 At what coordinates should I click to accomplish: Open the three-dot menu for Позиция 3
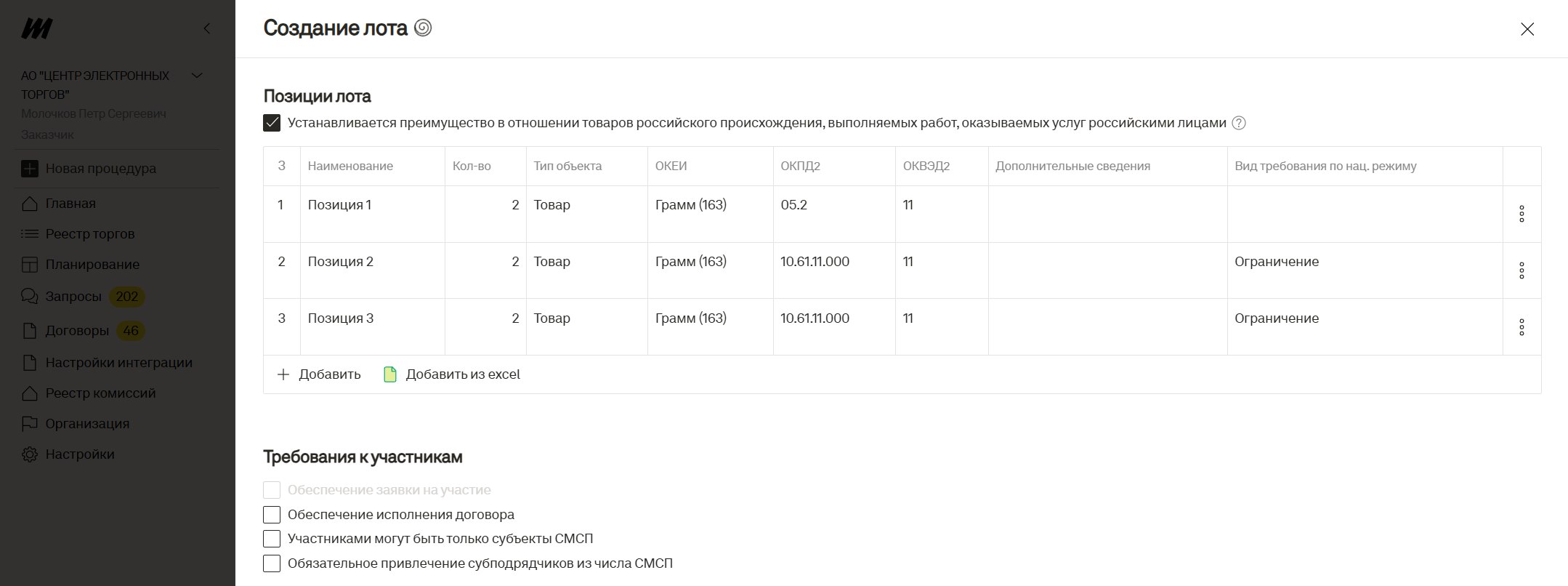point(1521,327)
